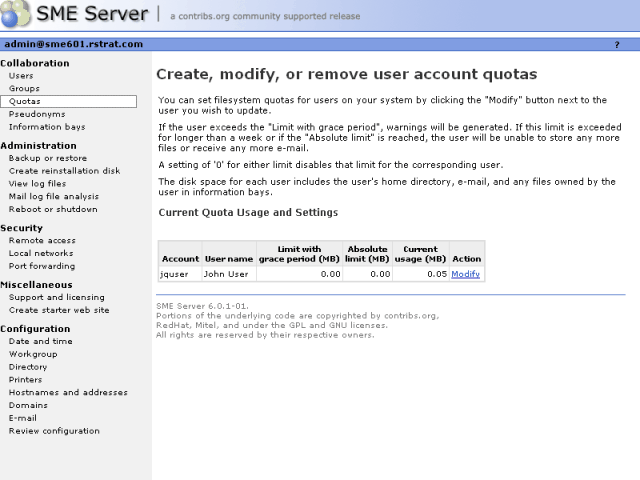The height and width of the screenshot is (480, 640).
Task: Click the SME Server logo icon
Action: click(16, 14)
